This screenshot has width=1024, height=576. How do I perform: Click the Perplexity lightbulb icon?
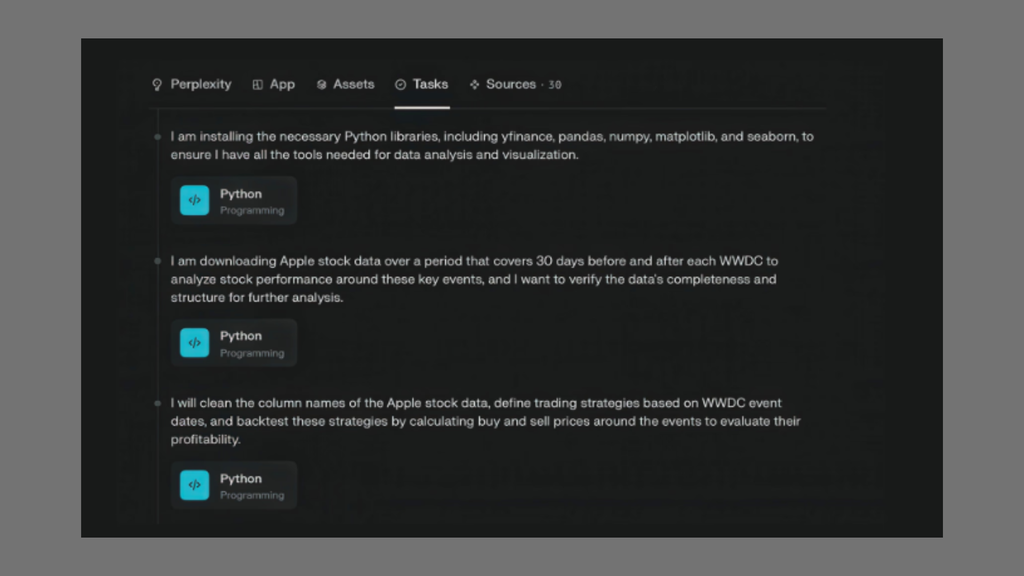pyautogui.click(x=157, y=85)
